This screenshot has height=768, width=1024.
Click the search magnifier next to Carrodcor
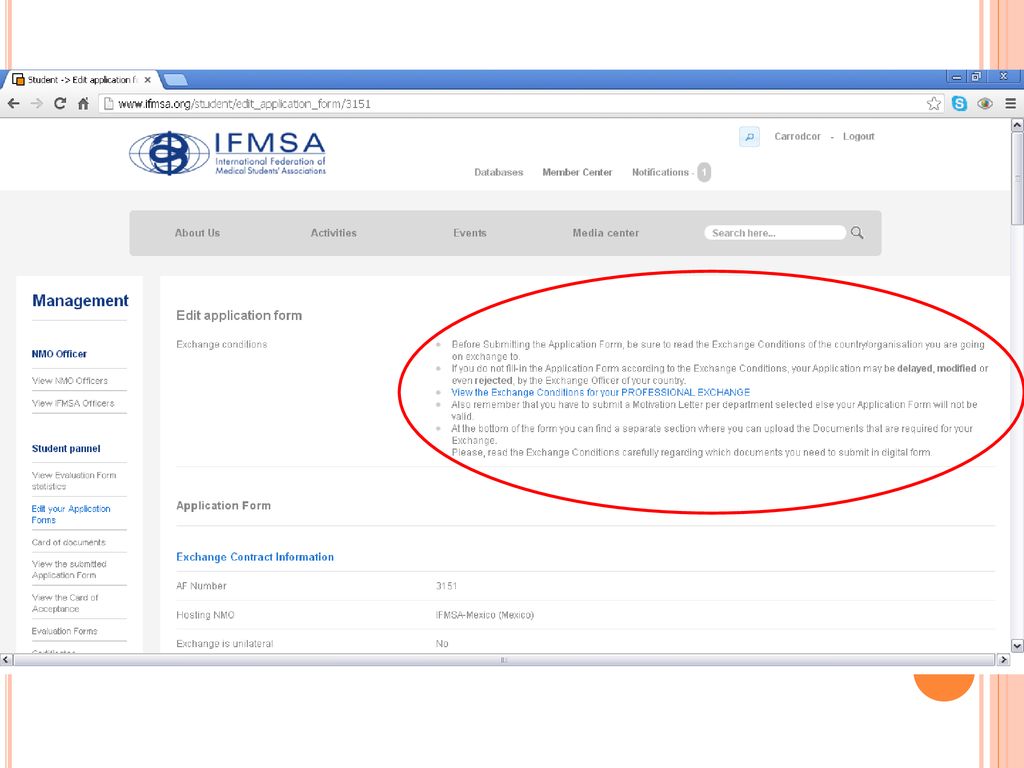click(749, 136)
